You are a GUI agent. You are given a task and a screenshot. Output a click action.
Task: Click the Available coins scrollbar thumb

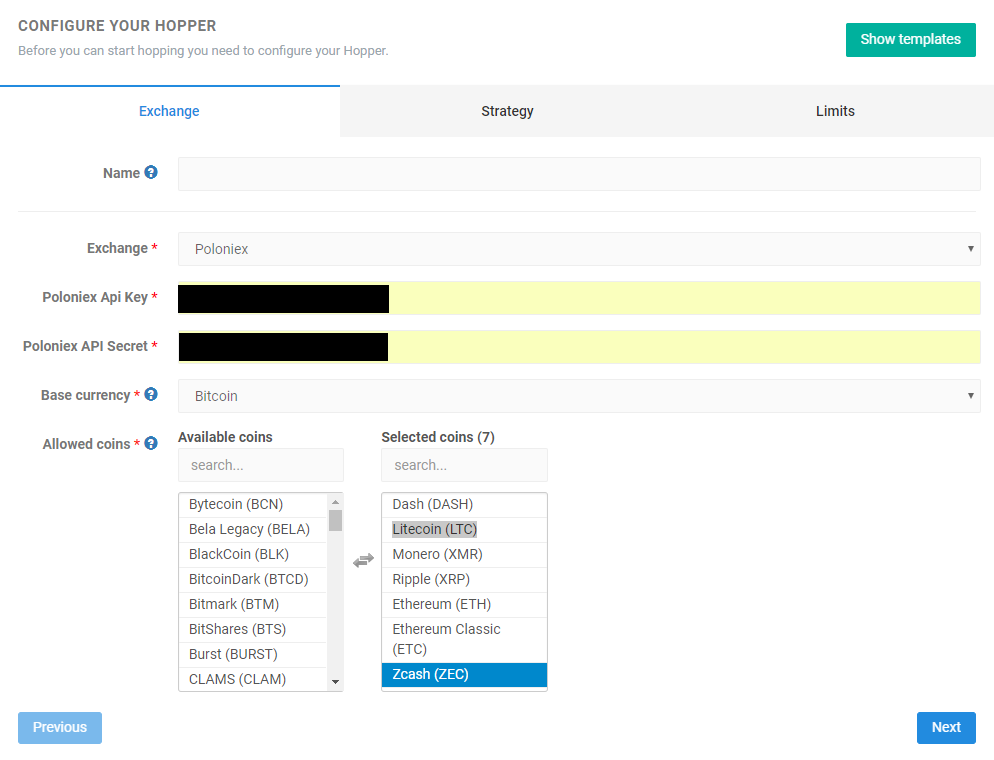pyautogui.click(x=335, y=520)
